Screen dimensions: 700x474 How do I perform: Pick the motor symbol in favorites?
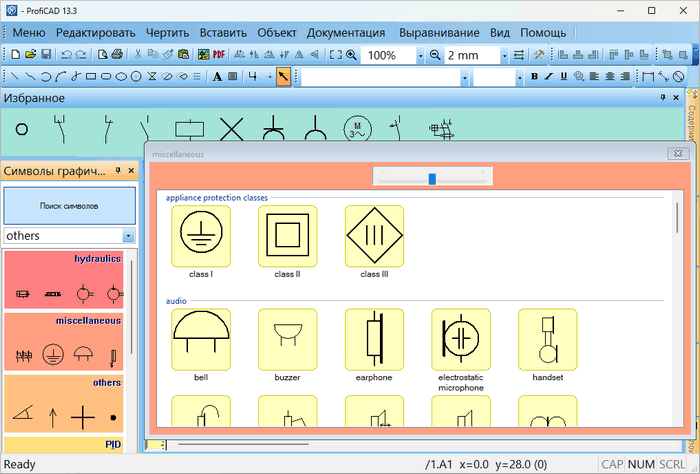pyautogui.click(x=355, y=127)
